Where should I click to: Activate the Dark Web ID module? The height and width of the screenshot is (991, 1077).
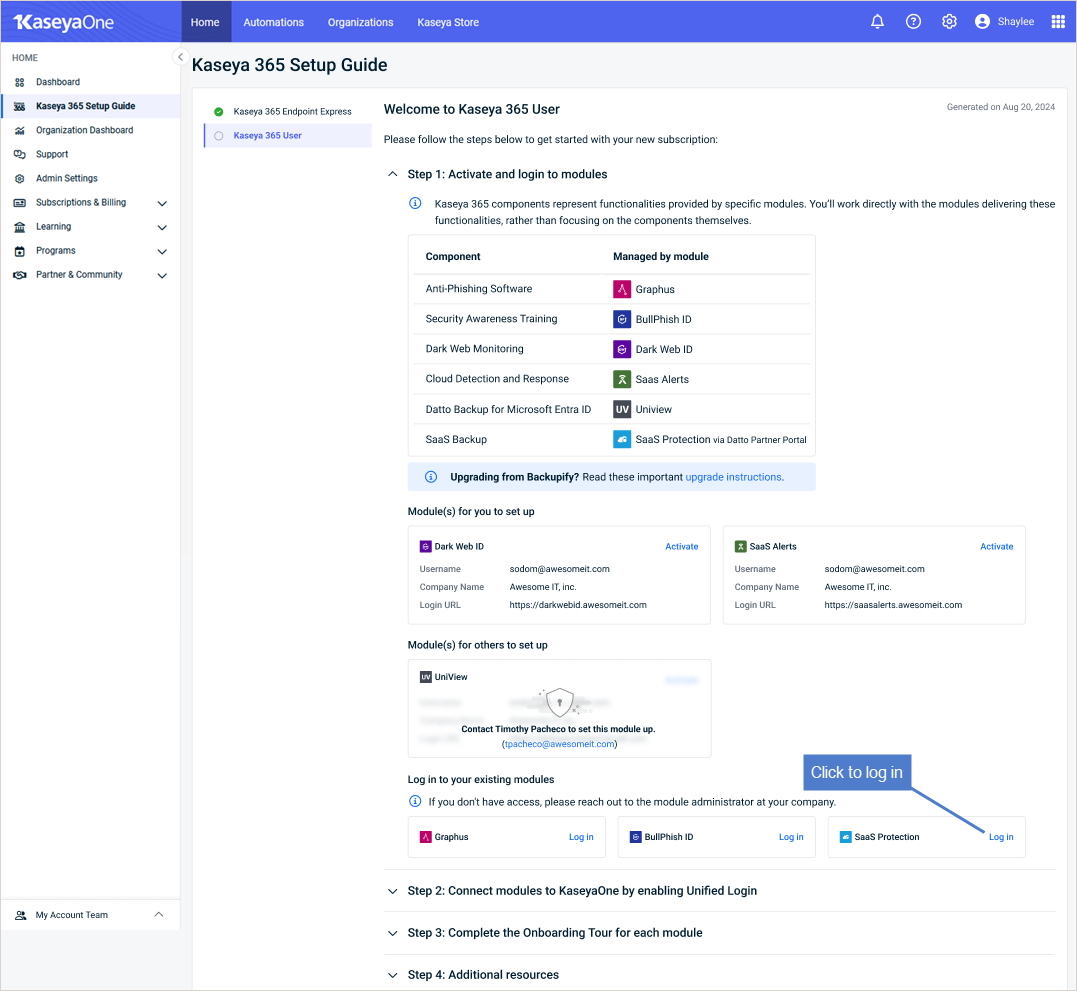point(681,547)
